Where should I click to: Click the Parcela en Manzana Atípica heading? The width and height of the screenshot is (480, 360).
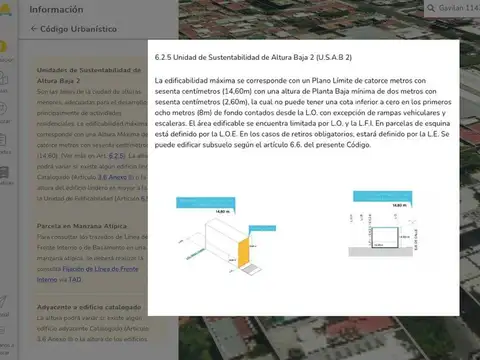(x=82, y=226)
